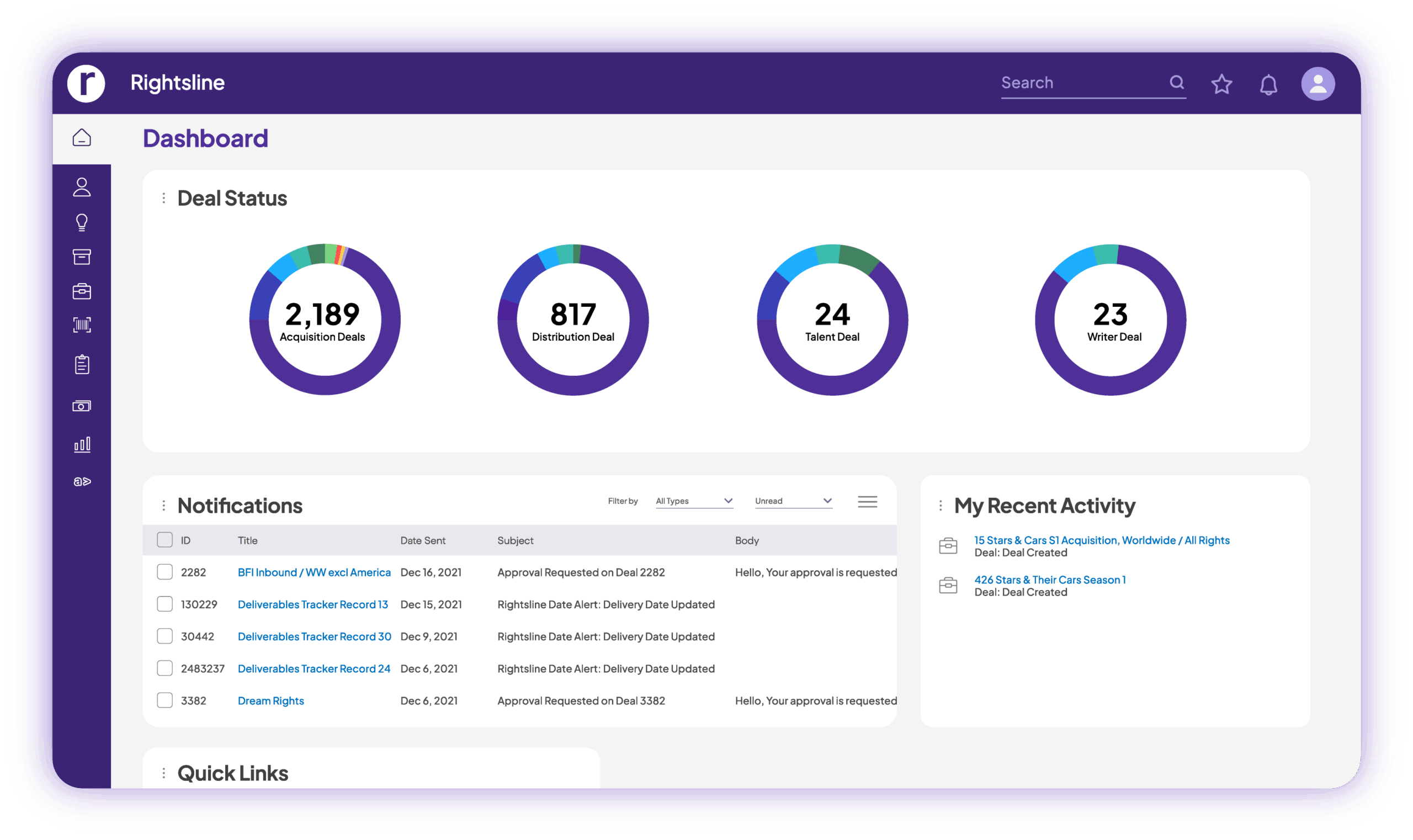Image resolution: width=1413 pixels, height=840 pixels.
Task: Check the box for notification 130229
Action: tap(164, 604)
